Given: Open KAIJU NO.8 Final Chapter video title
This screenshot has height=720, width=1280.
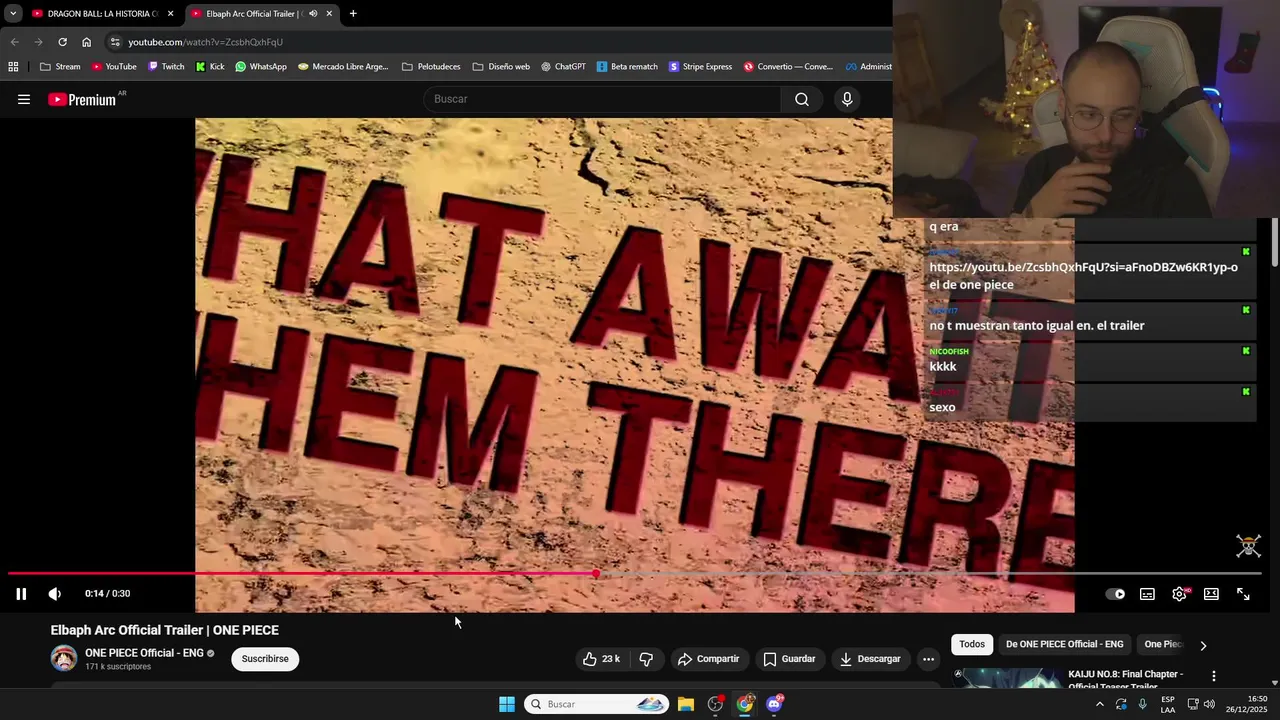Looking at the screenshot, I should (x=1125, y=680).
